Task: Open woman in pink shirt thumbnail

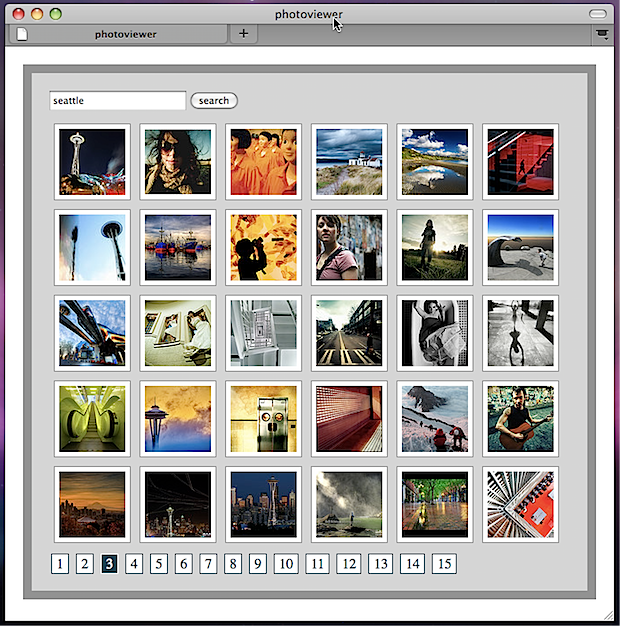Action: point(349,248)
